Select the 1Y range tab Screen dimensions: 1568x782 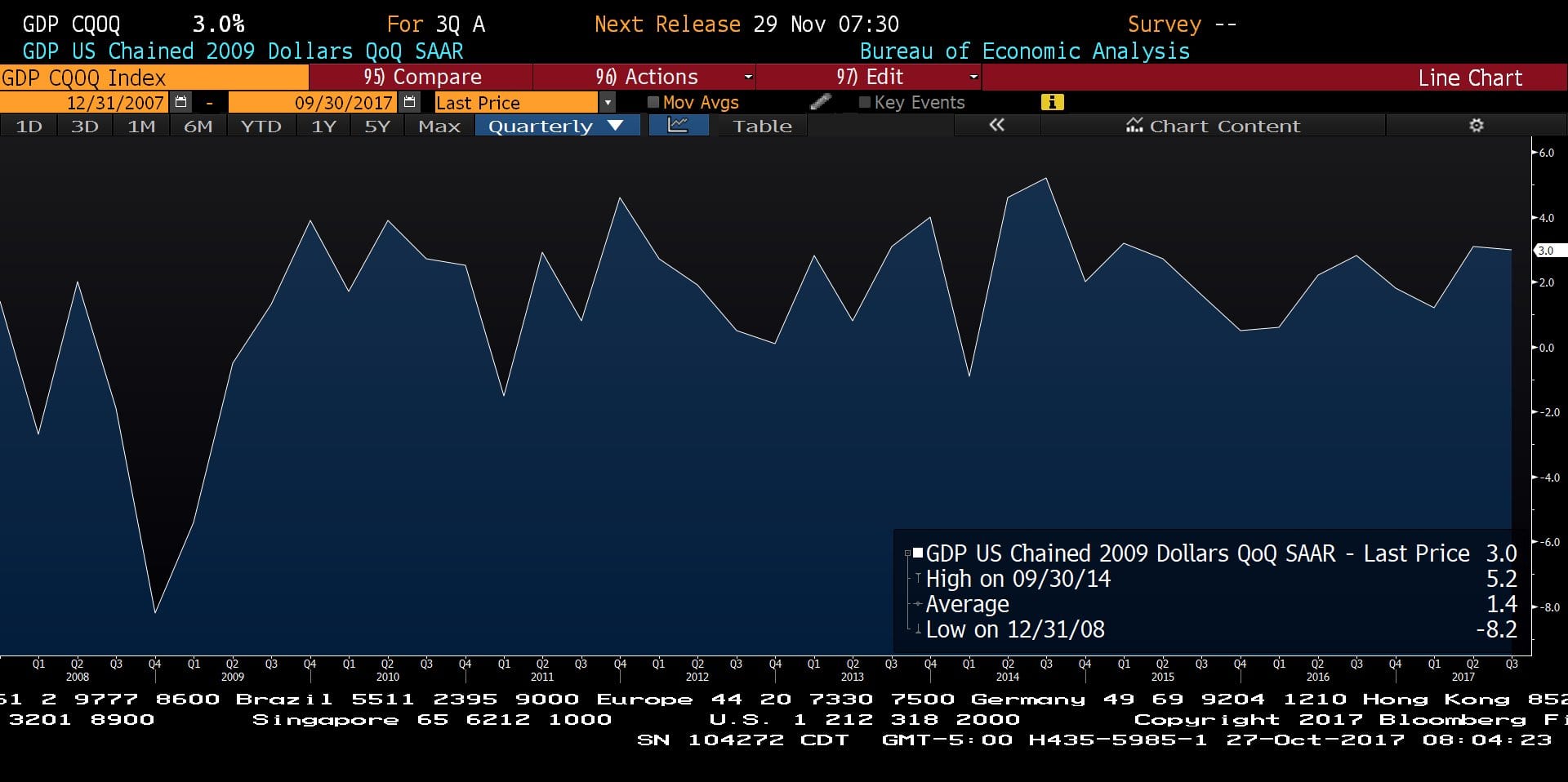(x=323, y=126)
